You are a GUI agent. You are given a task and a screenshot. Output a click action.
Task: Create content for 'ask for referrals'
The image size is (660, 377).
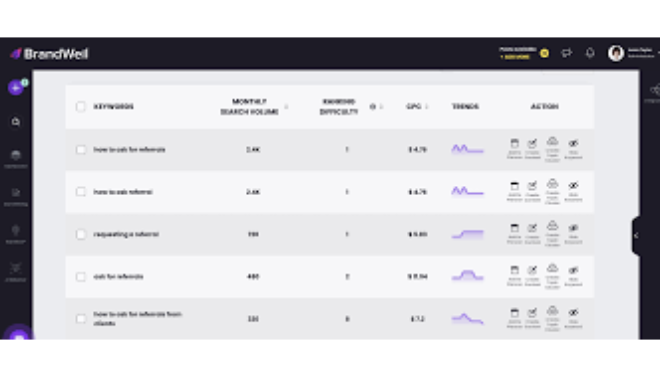pyautogui.click(x=532, y=276)
